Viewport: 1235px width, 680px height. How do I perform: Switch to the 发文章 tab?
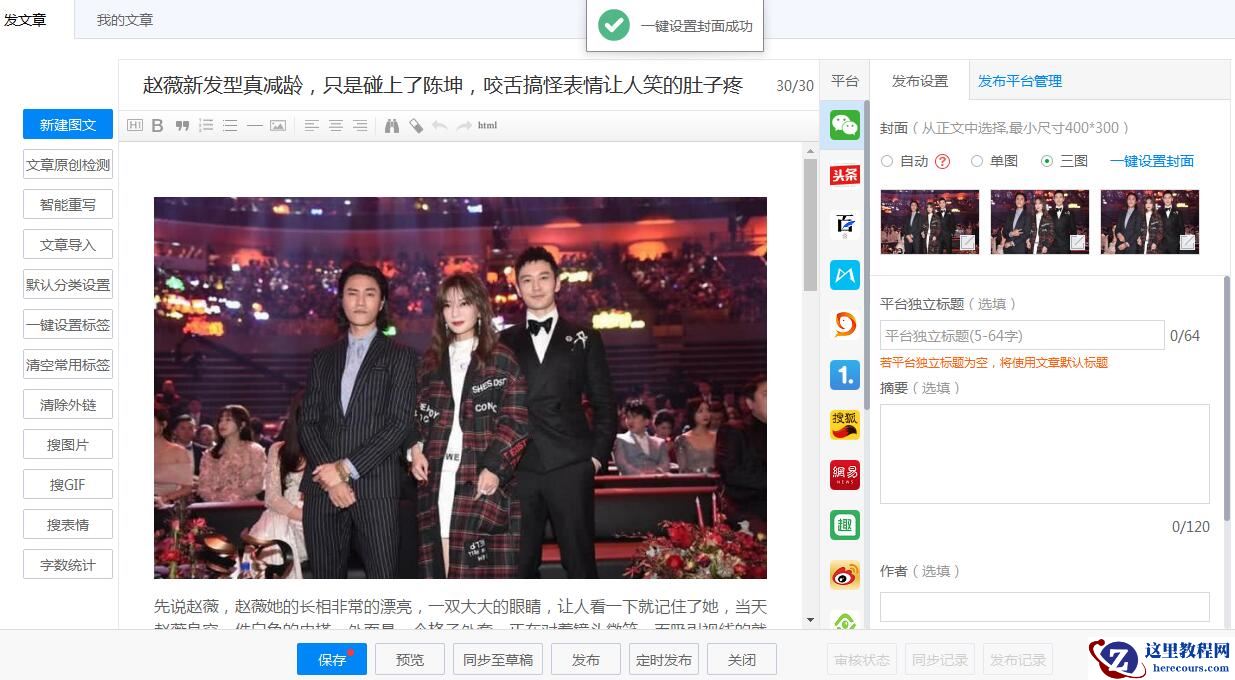click(x=25, y=19)
